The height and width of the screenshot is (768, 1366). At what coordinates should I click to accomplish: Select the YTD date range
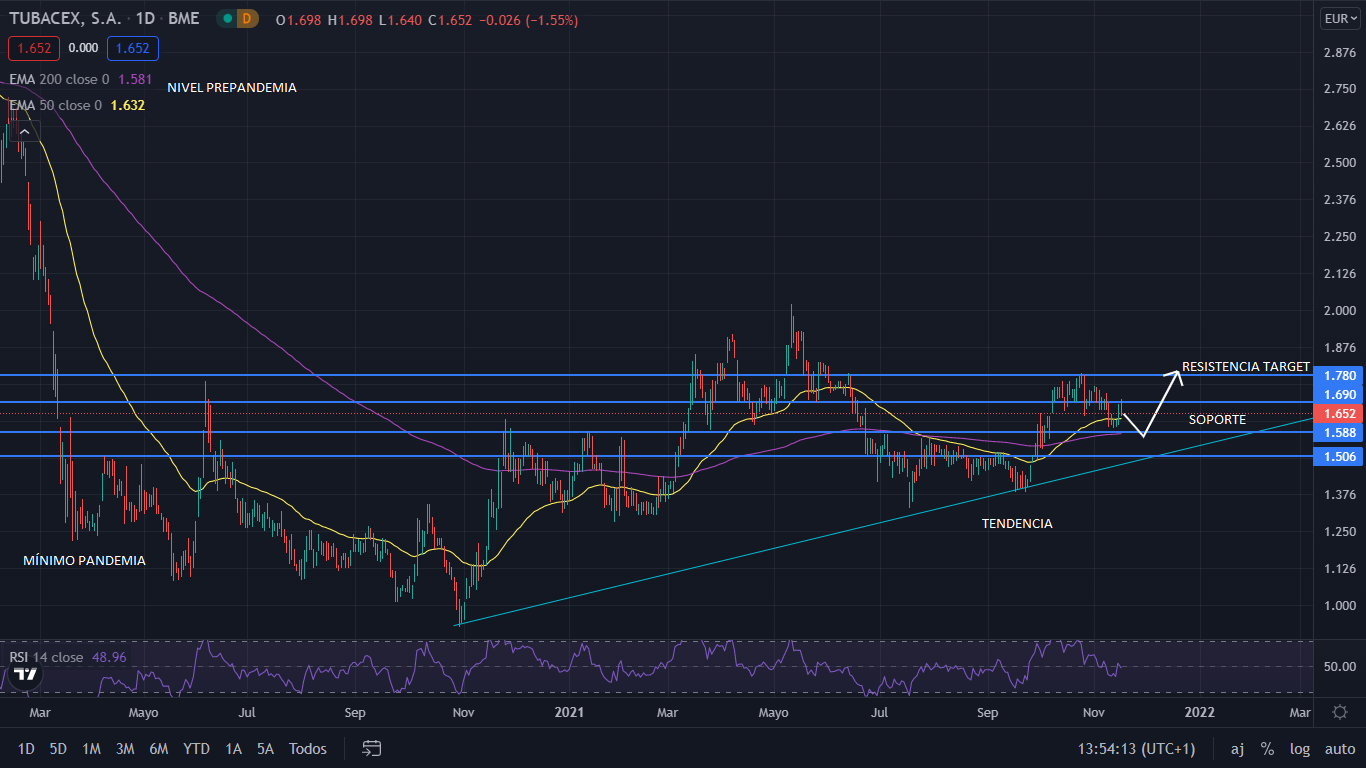[x=196, y=748]
